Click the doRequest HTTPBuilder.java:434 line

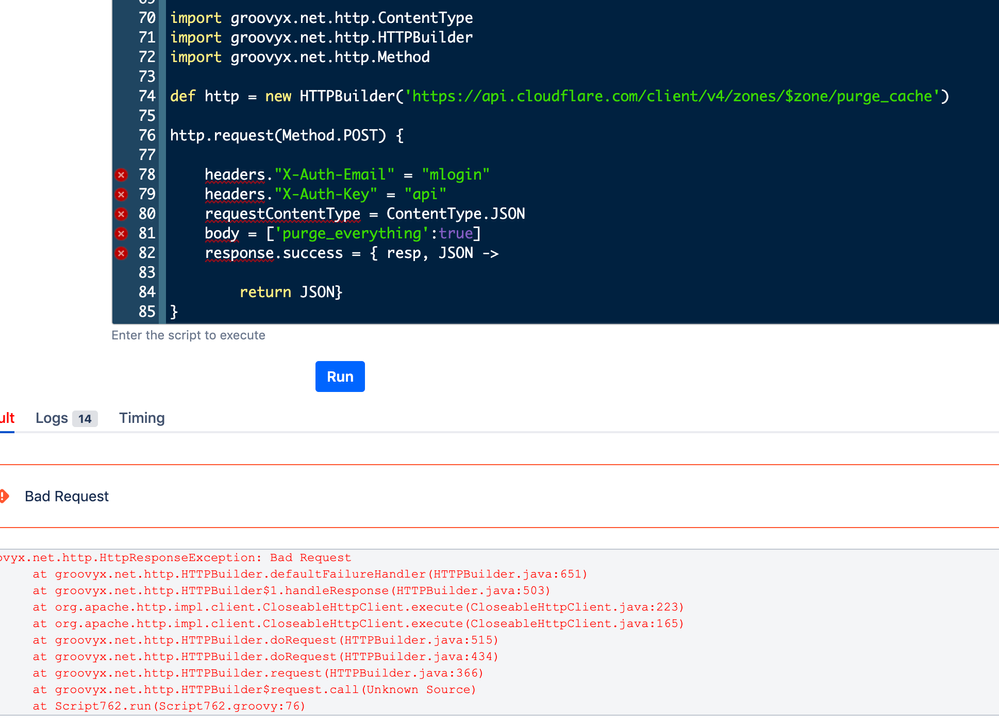coord(265,657)
